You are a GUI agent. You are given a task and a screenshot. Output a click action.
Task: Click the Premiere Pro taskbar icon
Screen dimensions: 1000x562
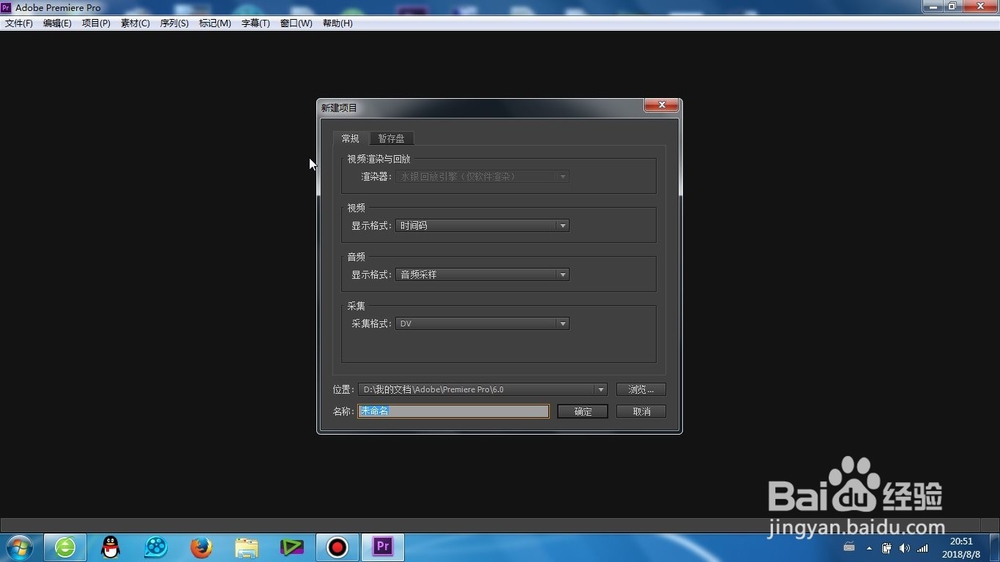click(383, 547)
